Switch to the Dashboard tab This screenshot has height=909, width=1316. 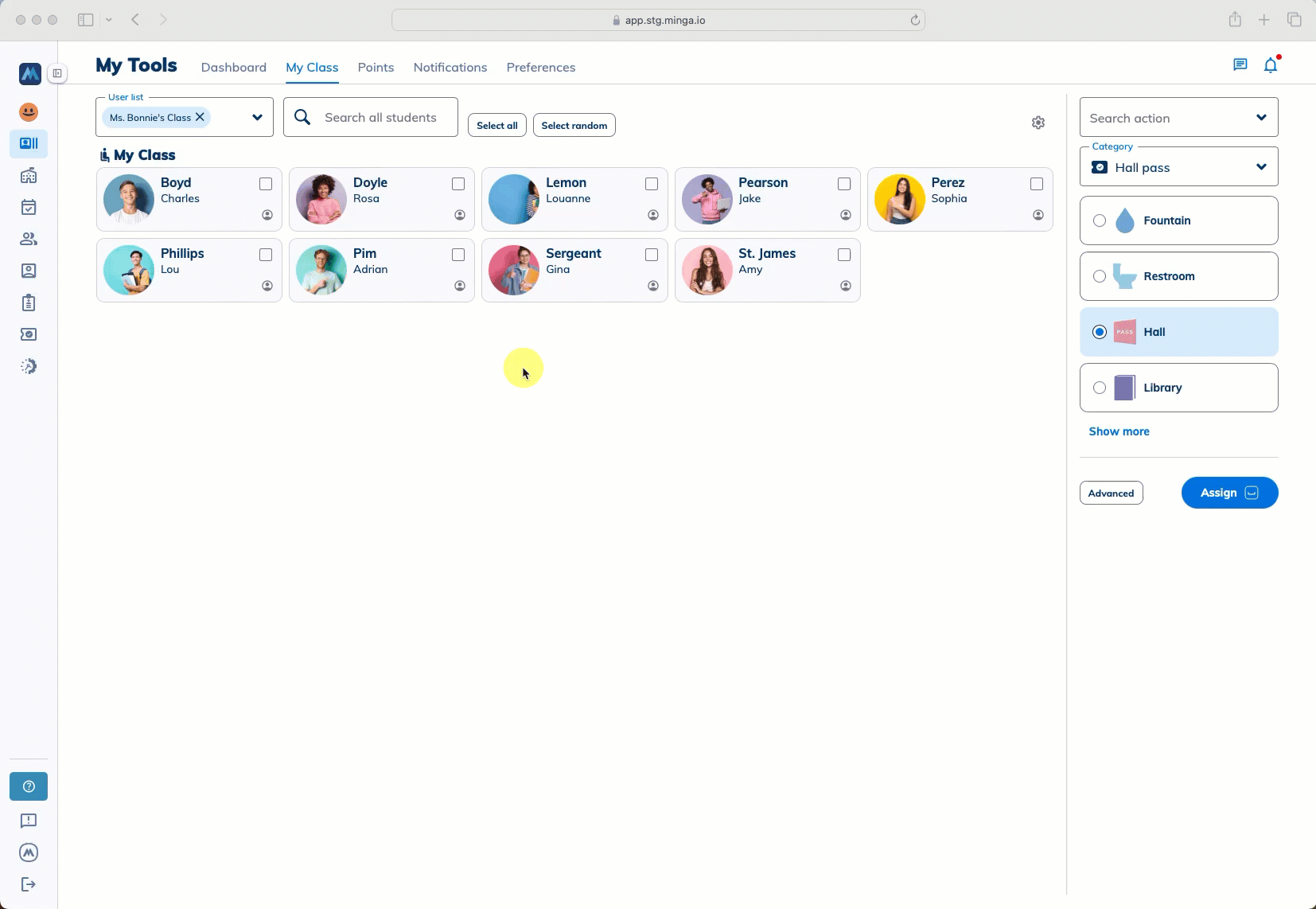click(234, 68)
